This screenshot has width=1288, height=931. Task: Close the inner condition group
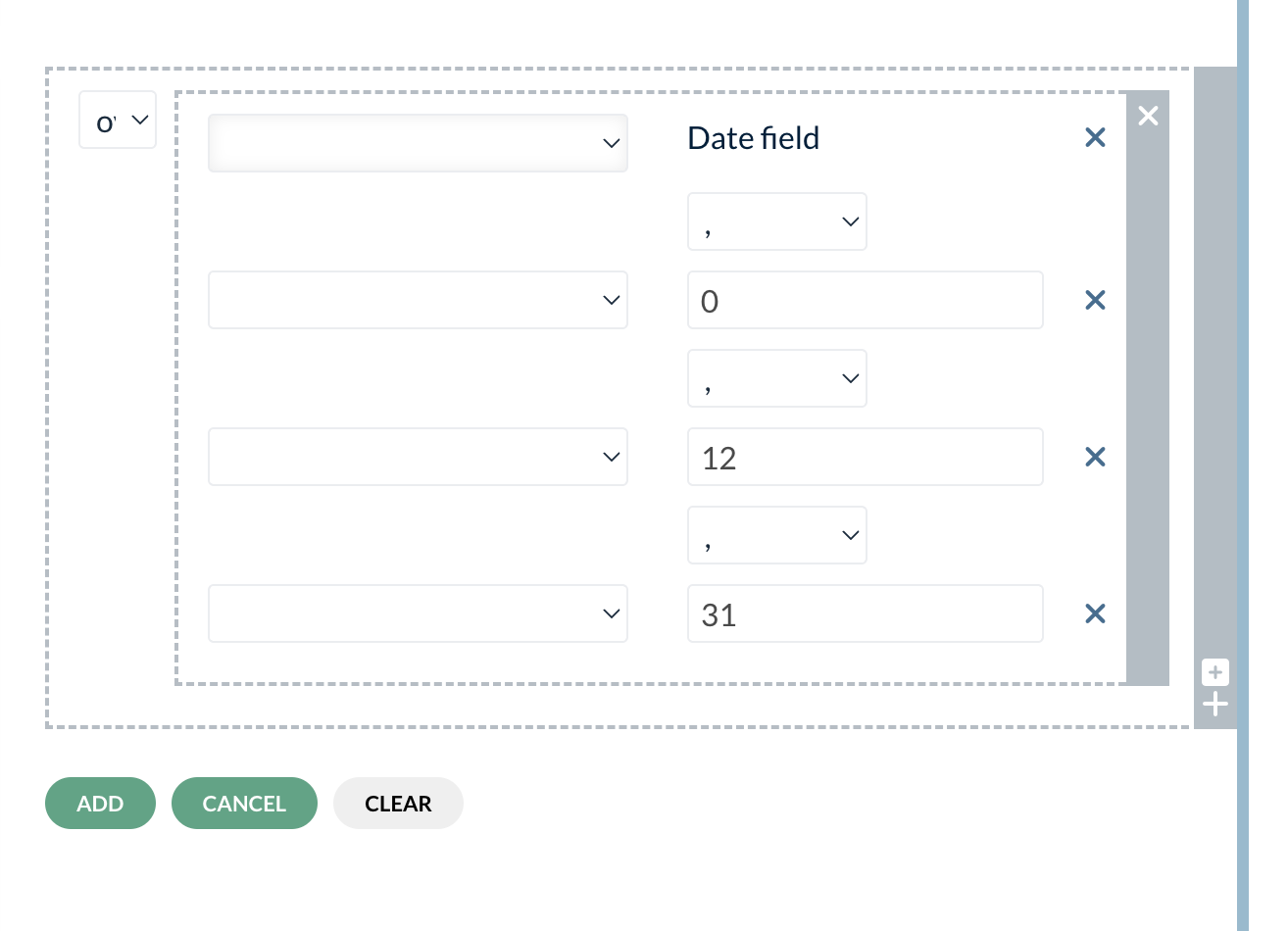(x=1148, y=116)
